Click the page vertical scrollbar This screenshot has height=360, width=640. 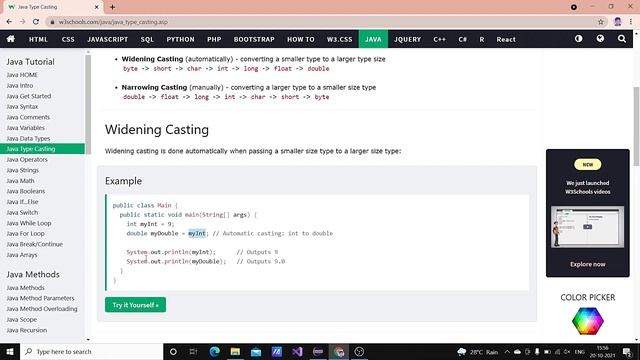(636, 127)
